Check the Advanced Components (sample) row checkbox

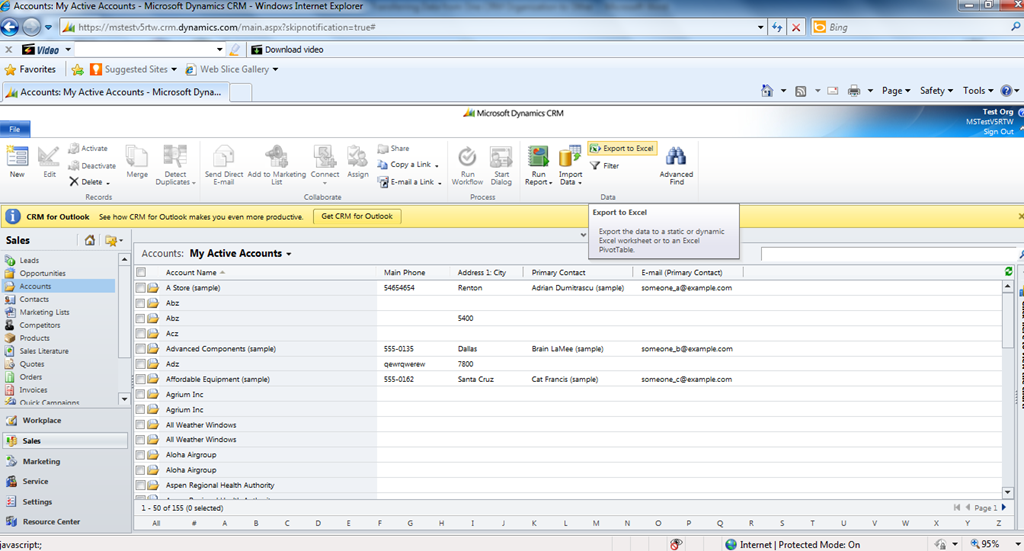141,349
